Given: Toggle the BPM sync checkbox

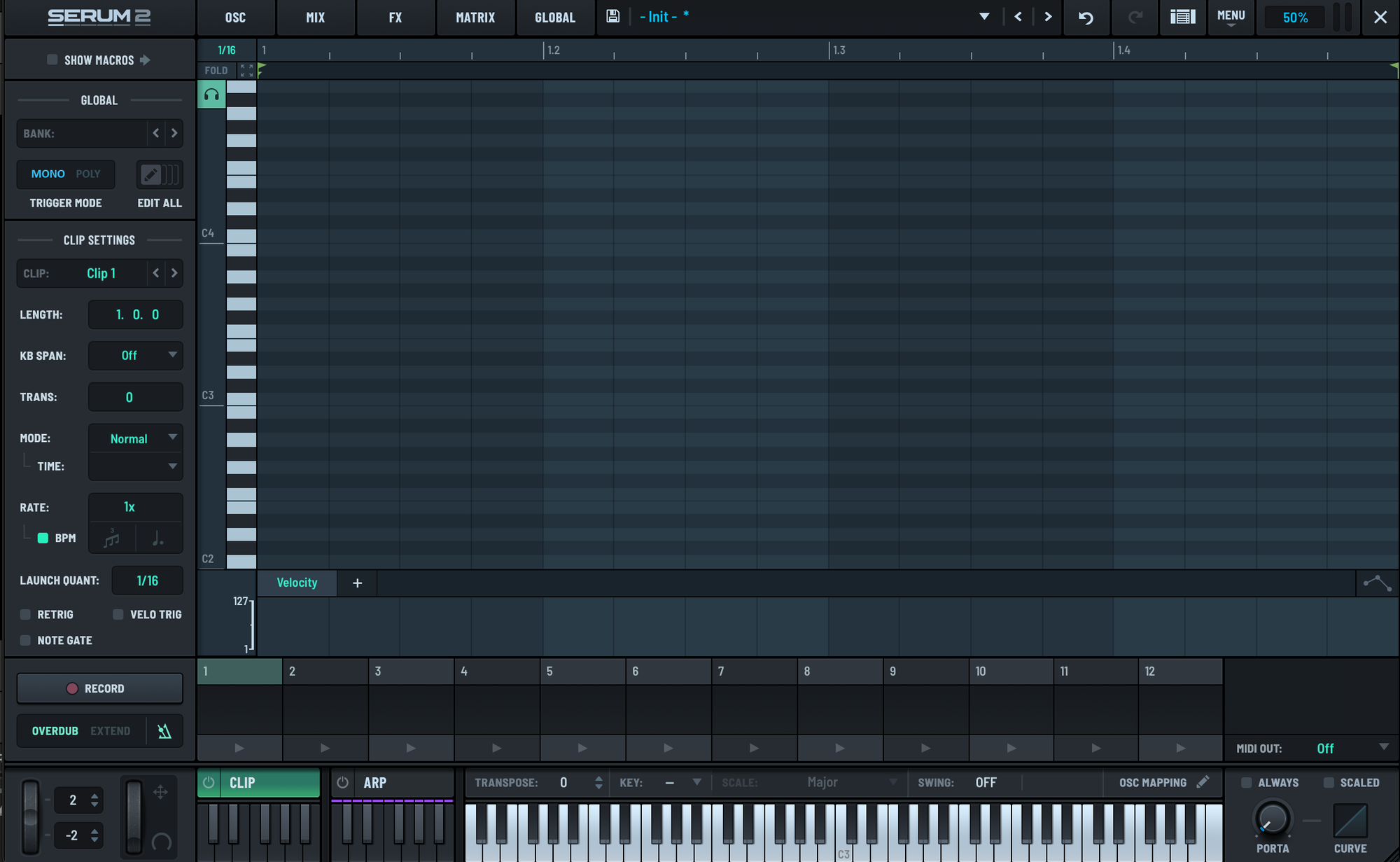Looking at the screenshot, I should pyautogui.click(x=43, y=538).
